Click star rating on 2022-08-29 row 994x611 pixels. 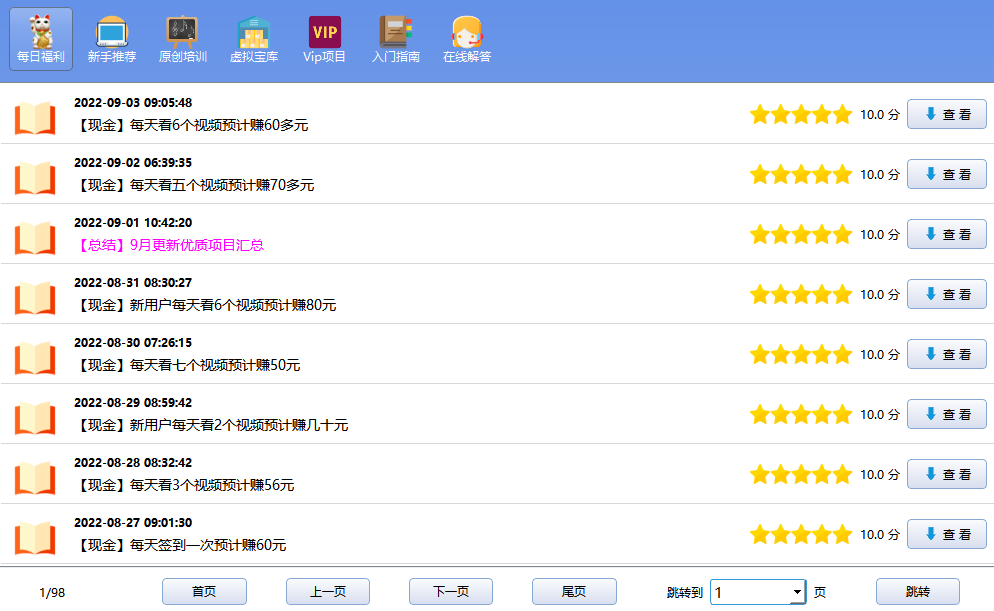click(x=801, y=415)
